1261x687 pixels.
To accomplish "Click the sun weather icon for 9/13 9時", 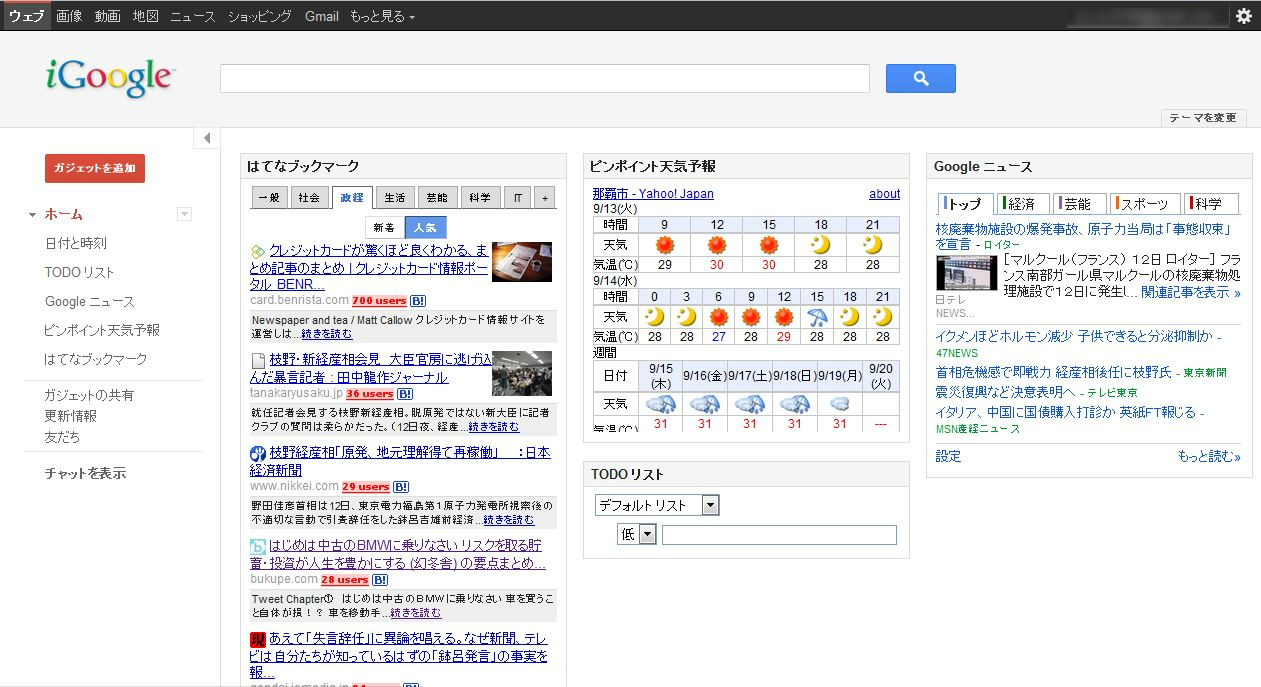I will (x=665, y=245).
